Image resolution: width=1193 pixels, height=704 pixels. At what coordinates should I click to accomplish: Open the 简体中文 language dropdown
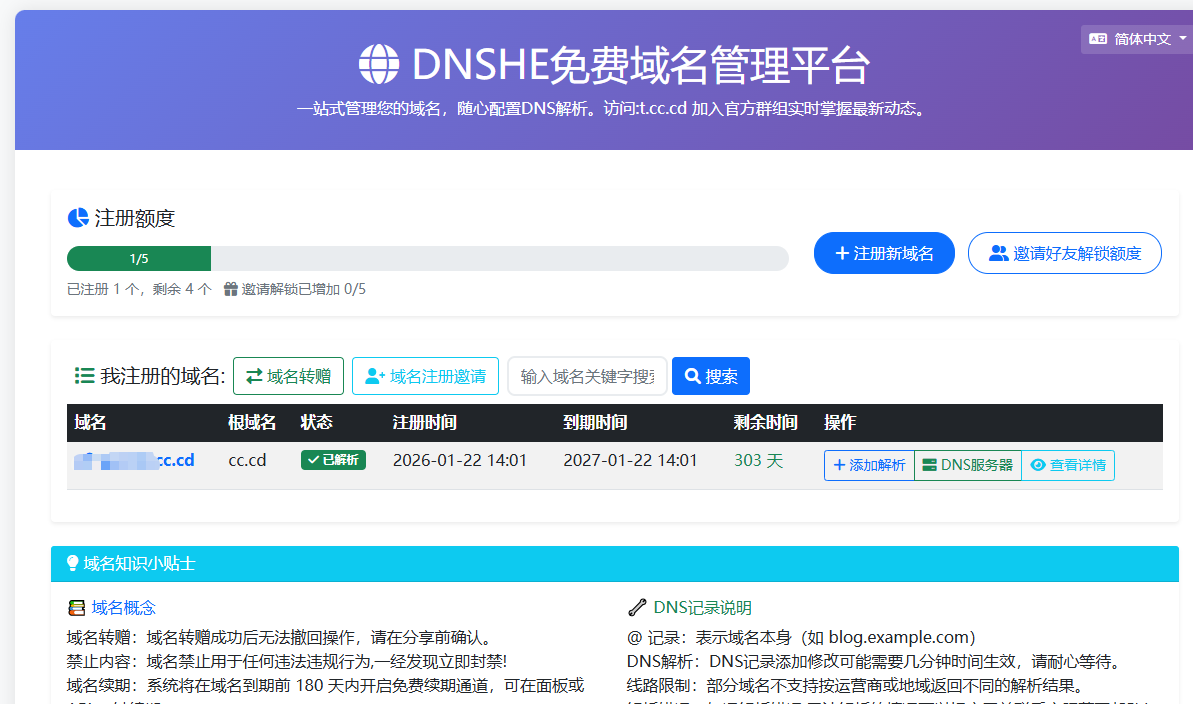point(1137,39)
